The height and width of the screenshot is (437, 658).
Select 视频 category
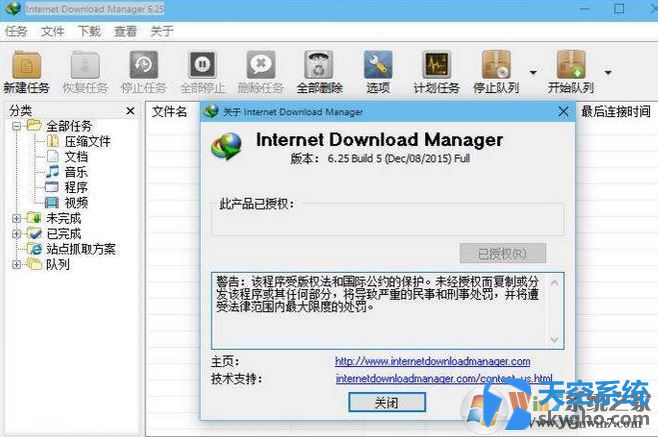click(x=76, y=203)
